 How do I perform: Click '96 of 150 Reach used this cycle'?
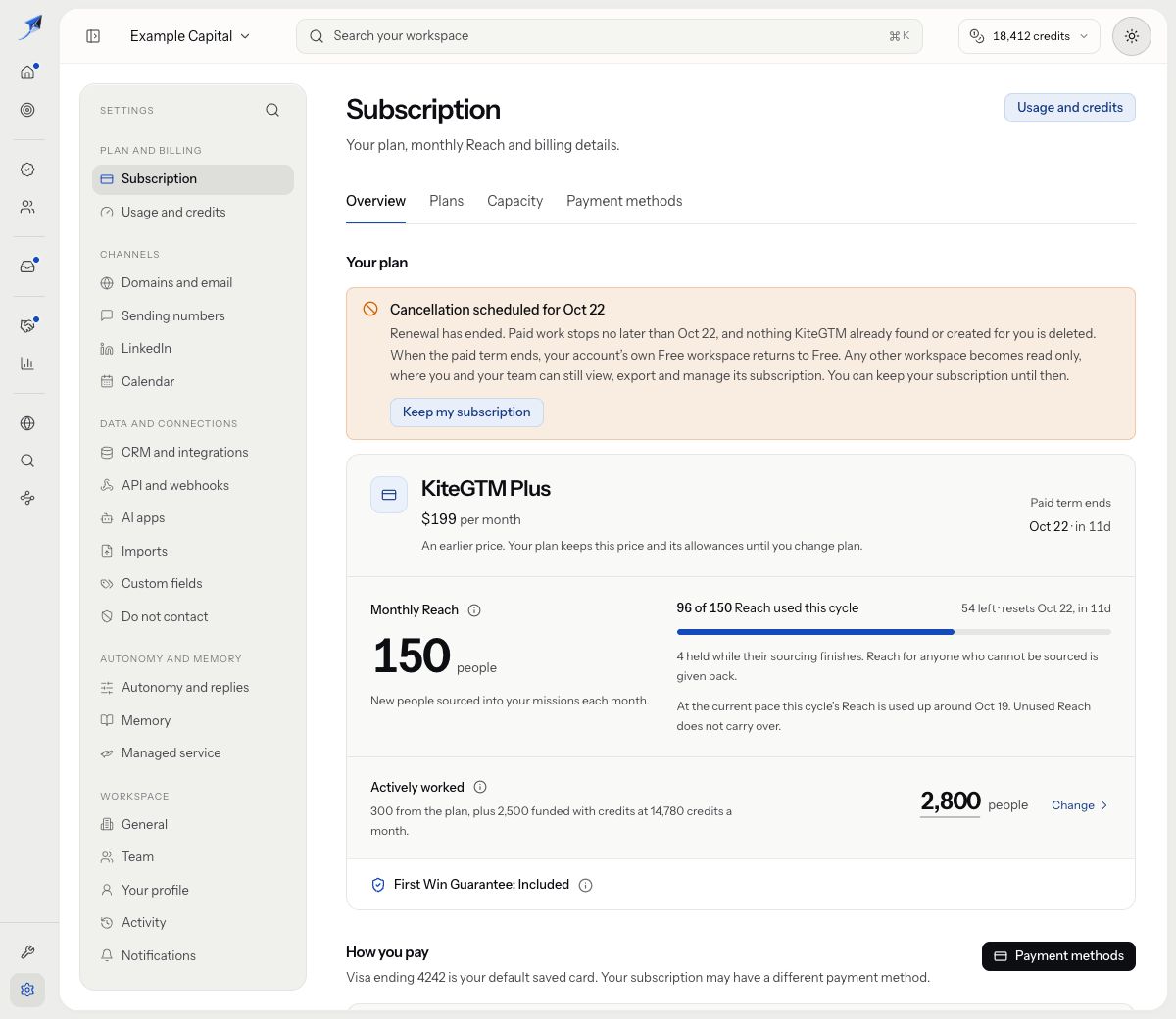coord(767,608)
